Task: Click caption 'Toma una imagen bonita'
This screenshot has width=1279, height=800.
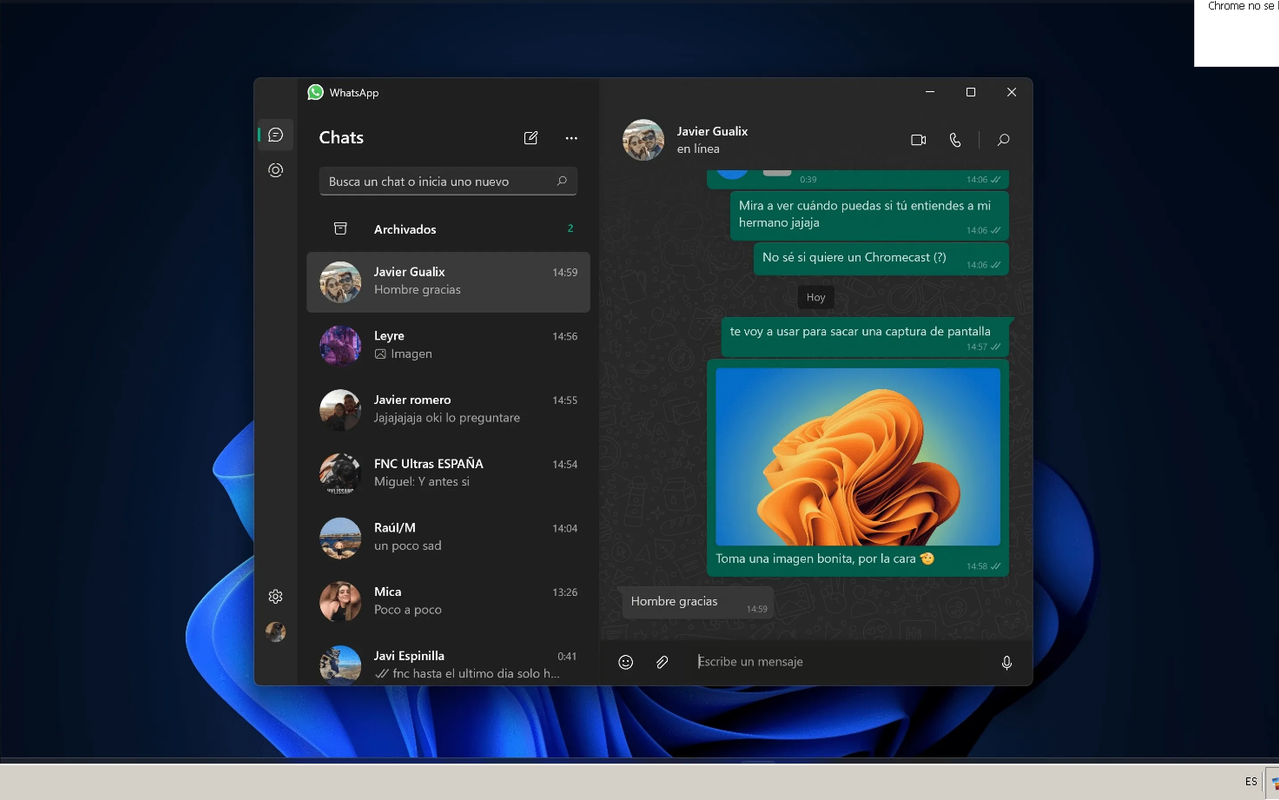Action: [x=825, y=559]
